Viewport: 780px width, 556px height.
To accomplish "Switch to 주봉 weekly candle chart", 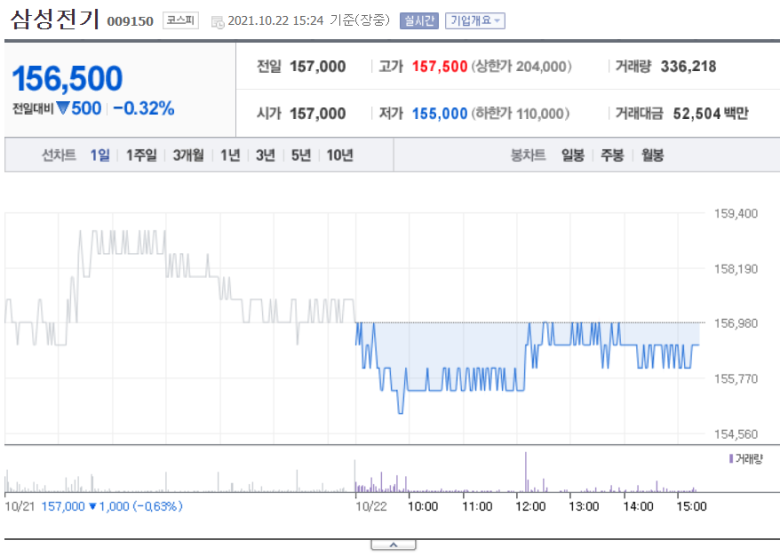I will pyautogui.click(x=612, y=155).
